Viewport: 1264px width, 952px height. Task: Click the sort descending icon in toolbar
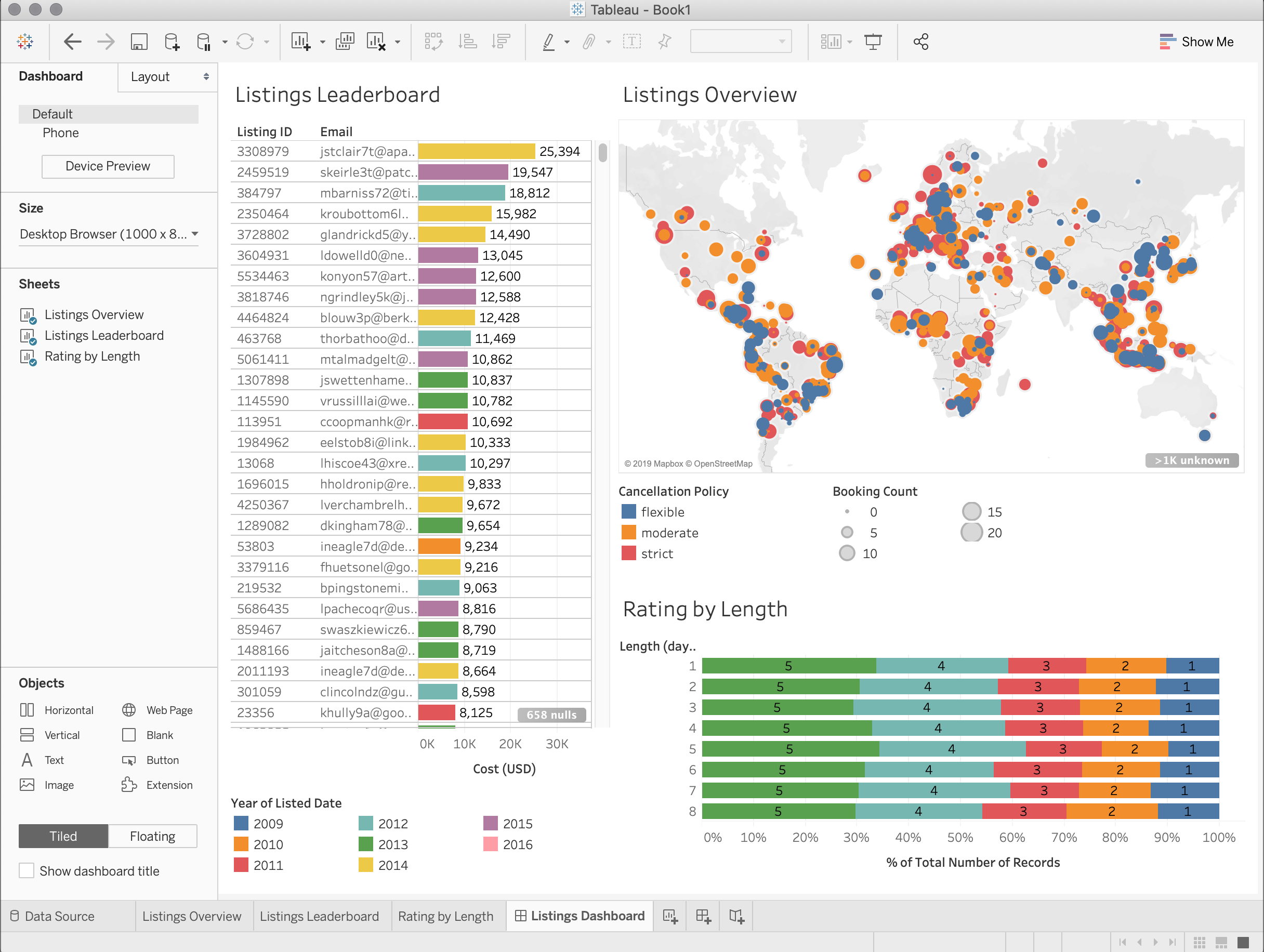500,42
